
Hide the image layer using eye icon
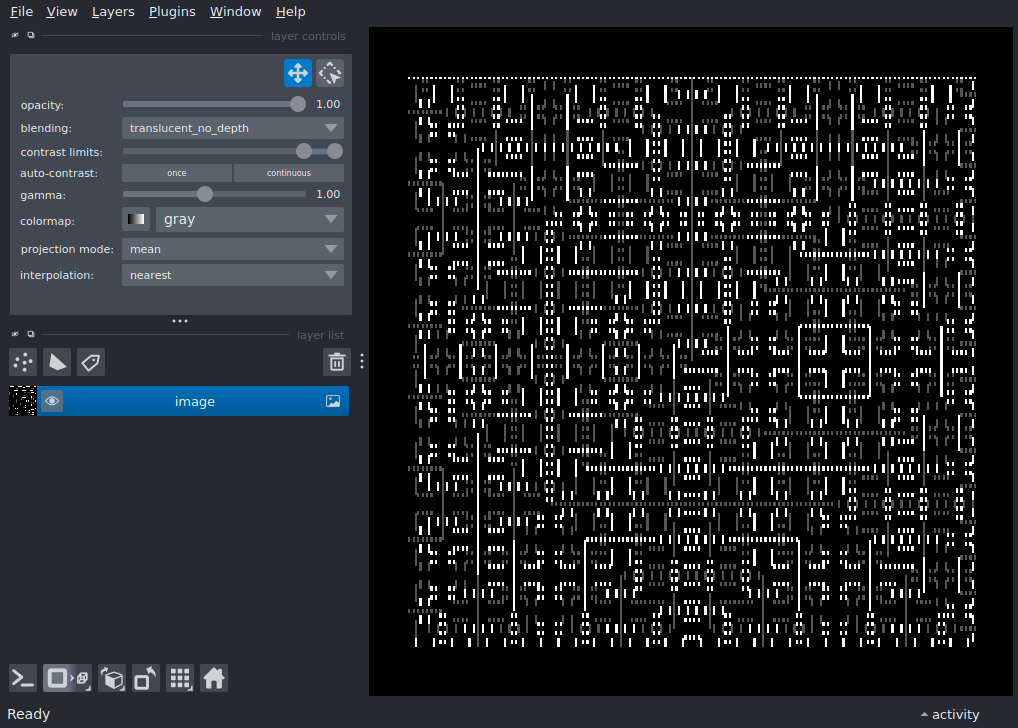pos(52,401)
